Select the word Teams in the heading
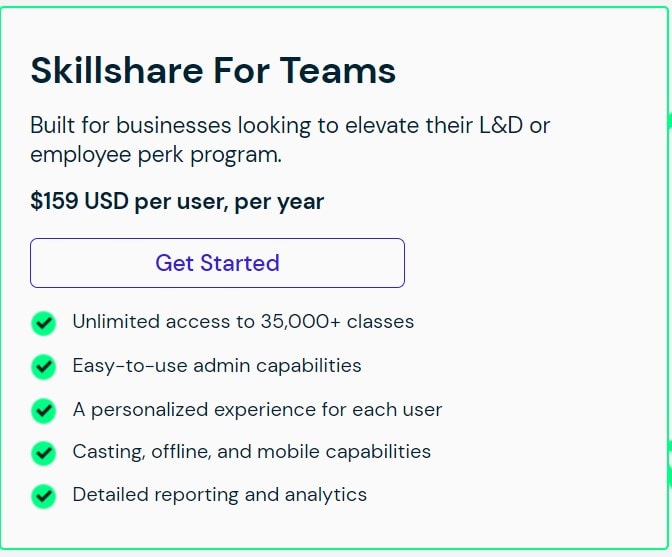This screenshot has height=557, width=672. point(337,71)
